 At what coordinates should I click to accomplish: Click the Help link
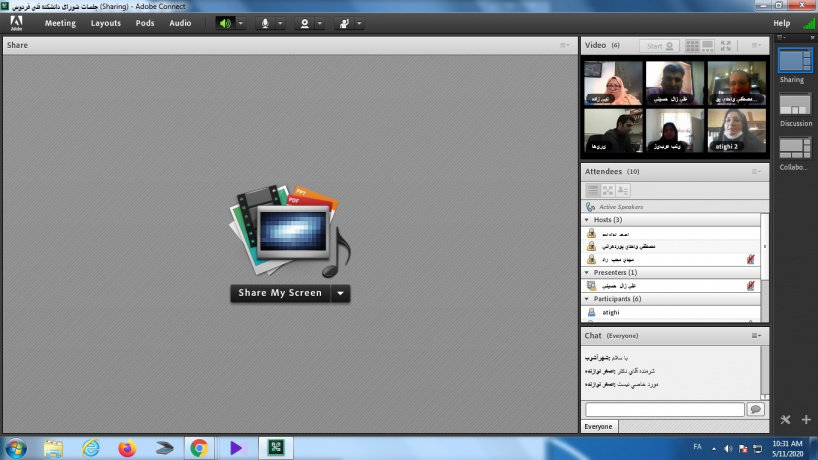(781, 23)
